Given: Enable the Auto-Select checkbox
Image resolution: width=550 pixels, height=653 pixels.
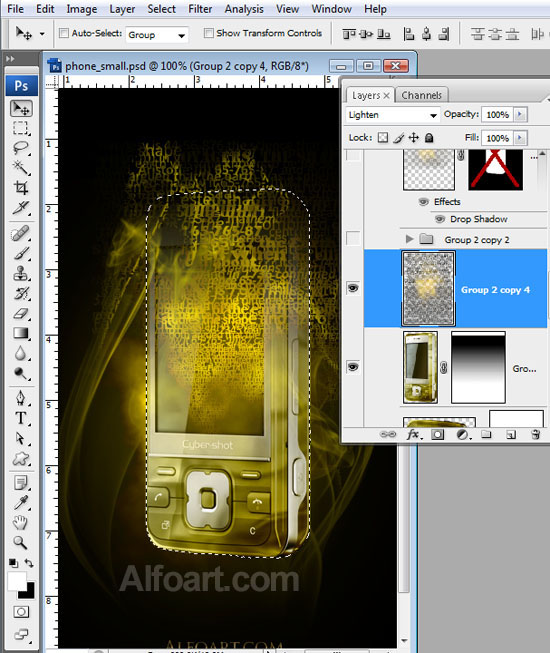Looking at the screenshot, I should 64,33.
